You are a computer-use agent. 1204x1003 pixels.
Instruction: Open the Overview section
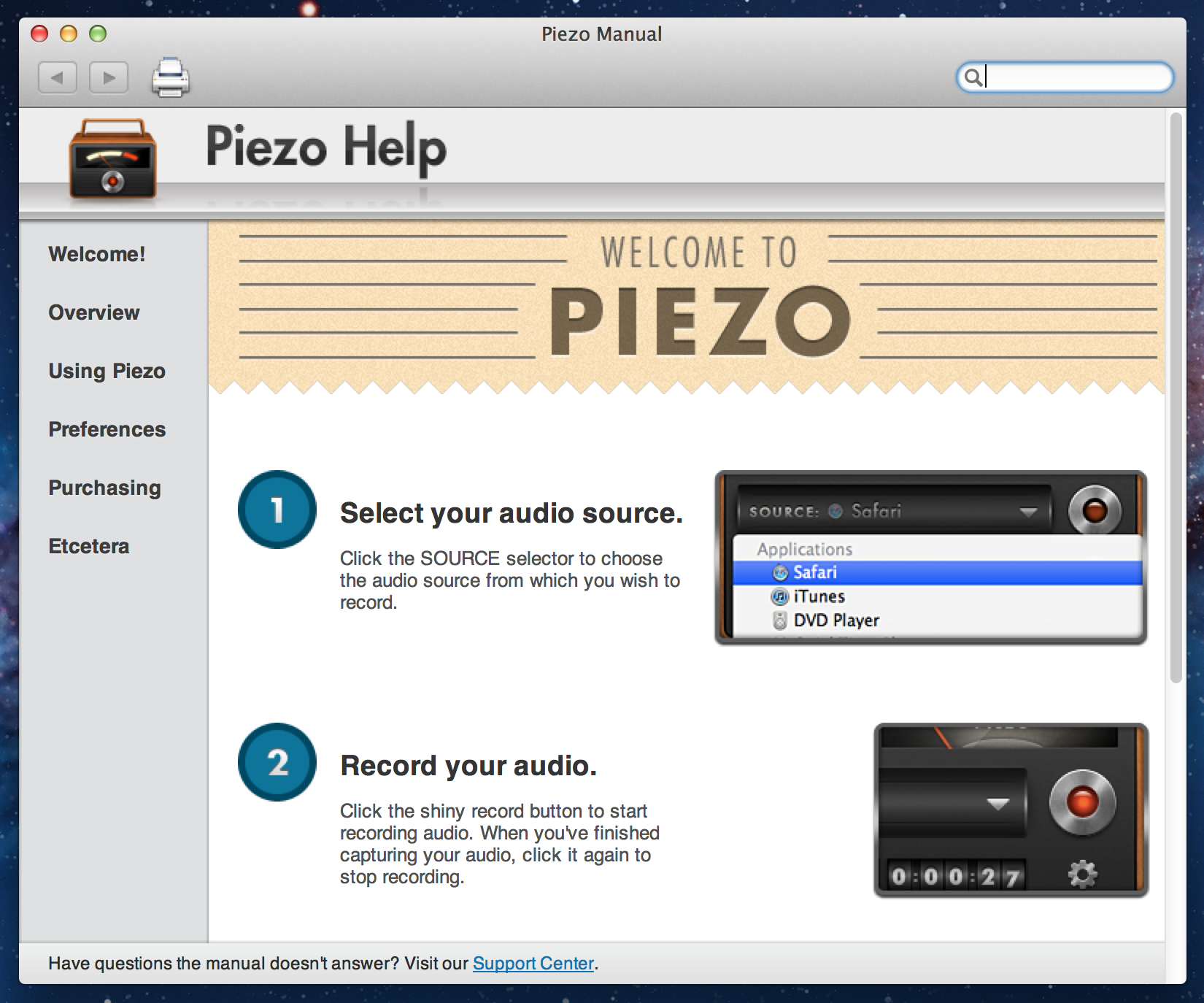point(94,312)
